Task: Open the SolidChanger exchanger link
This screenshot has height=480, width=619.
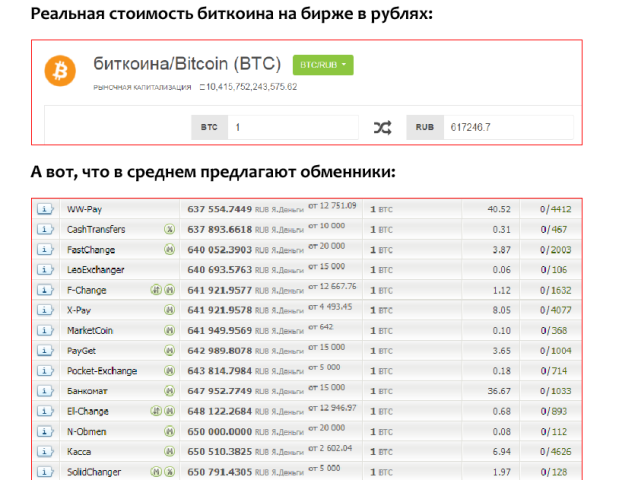Action: click(94, 472)
